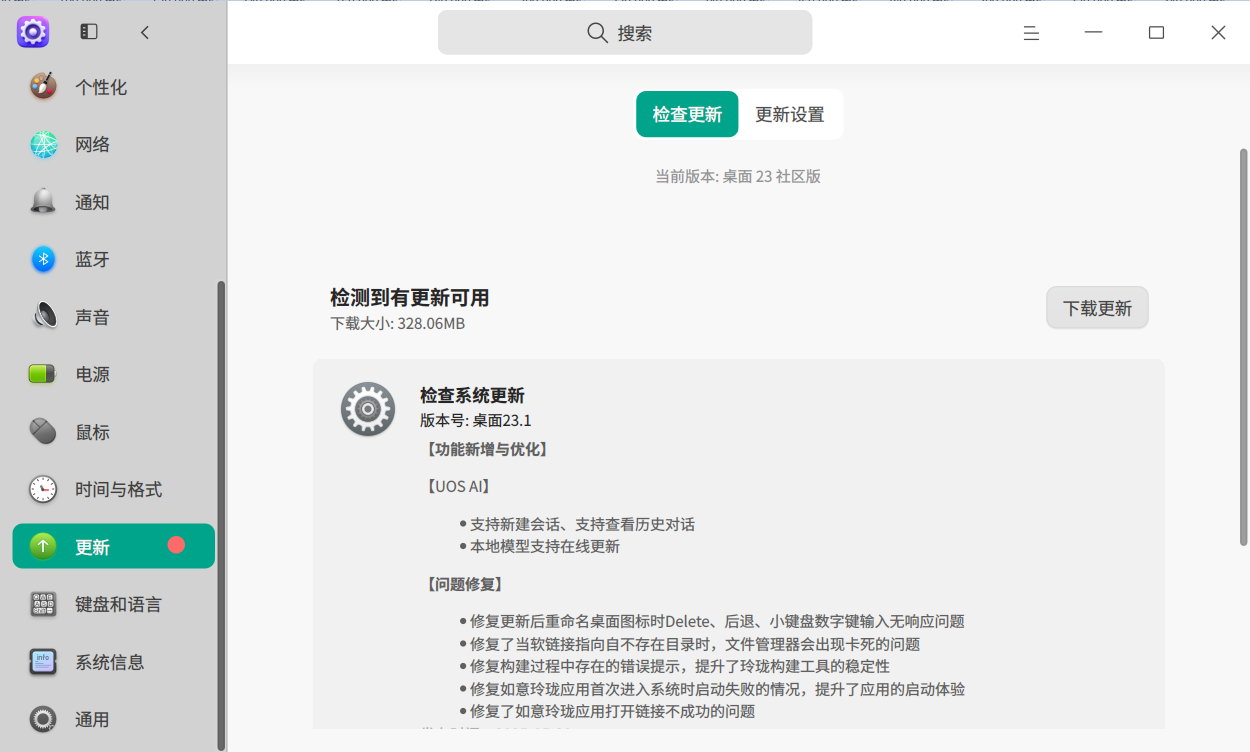The height and width of the screenshot is (752, 1250).
Task: Select the 通知 bell icon
Action: 43,202
